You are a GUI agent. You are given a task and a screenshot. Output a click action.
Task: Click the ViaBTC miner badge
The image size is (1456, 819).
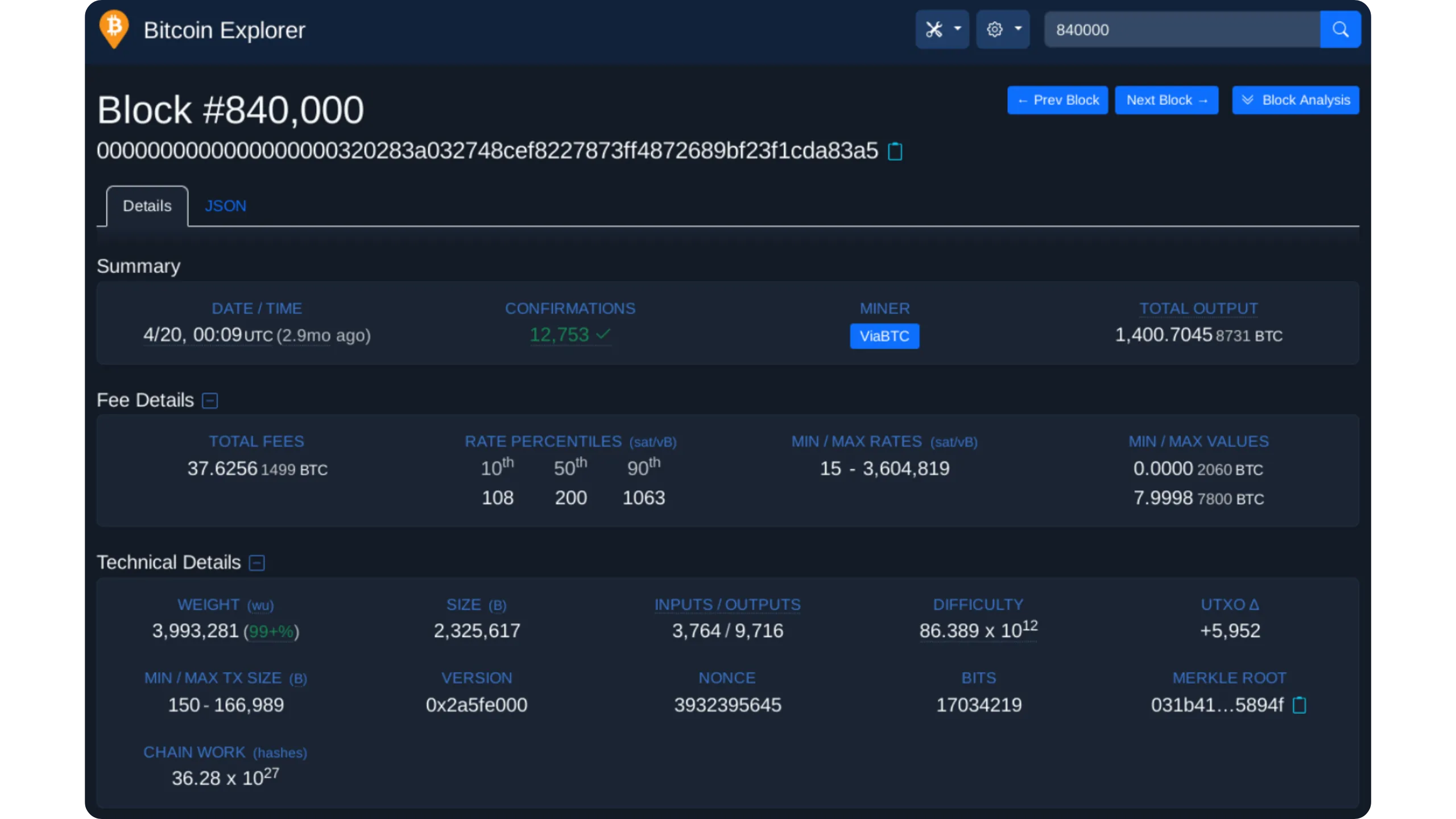[884, 336]
